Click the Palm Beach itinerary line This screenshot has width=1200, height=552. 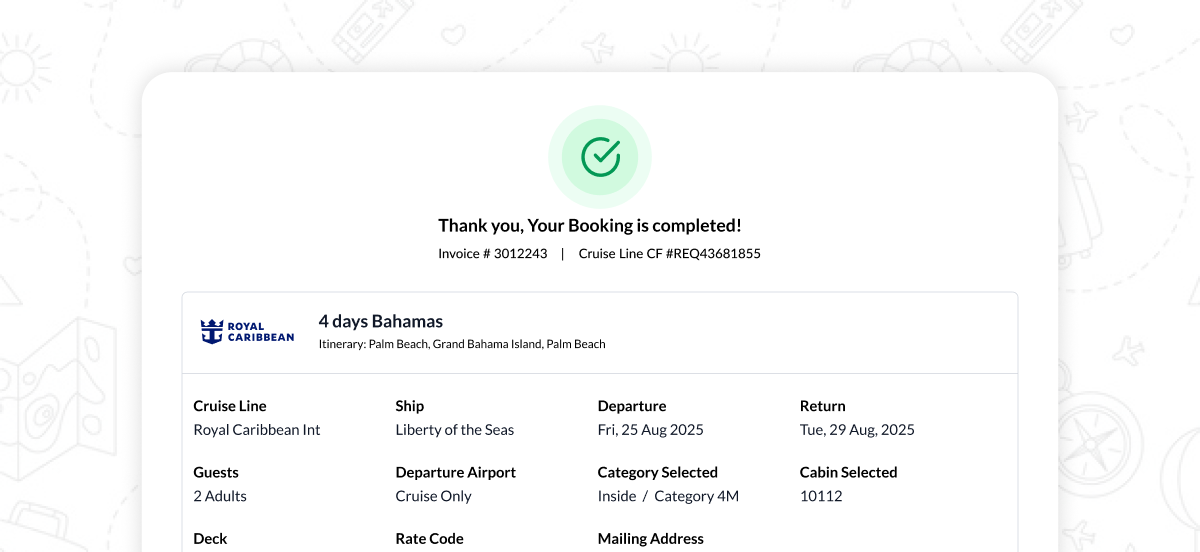point(462,344)
